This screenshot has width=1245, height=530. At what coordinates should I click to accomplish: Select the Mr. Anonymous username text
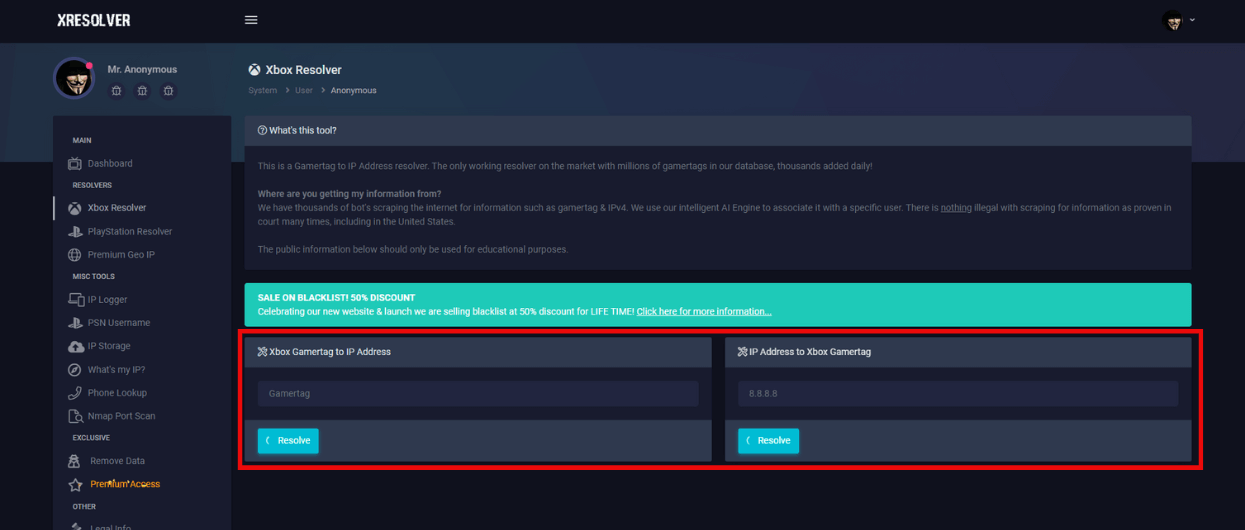(142, 69)
